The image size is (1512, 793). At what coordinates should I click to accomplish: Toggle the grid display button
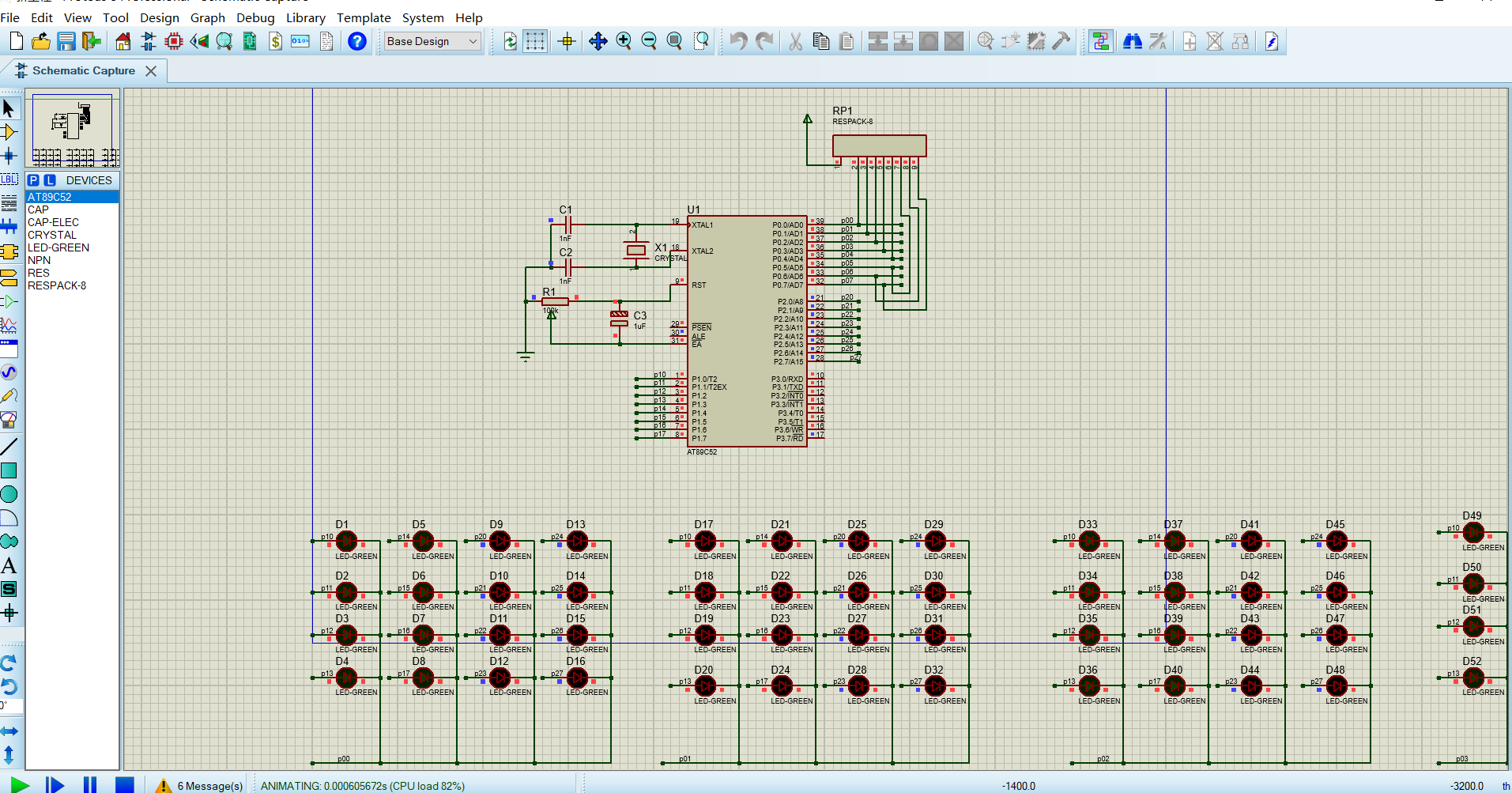535,41
